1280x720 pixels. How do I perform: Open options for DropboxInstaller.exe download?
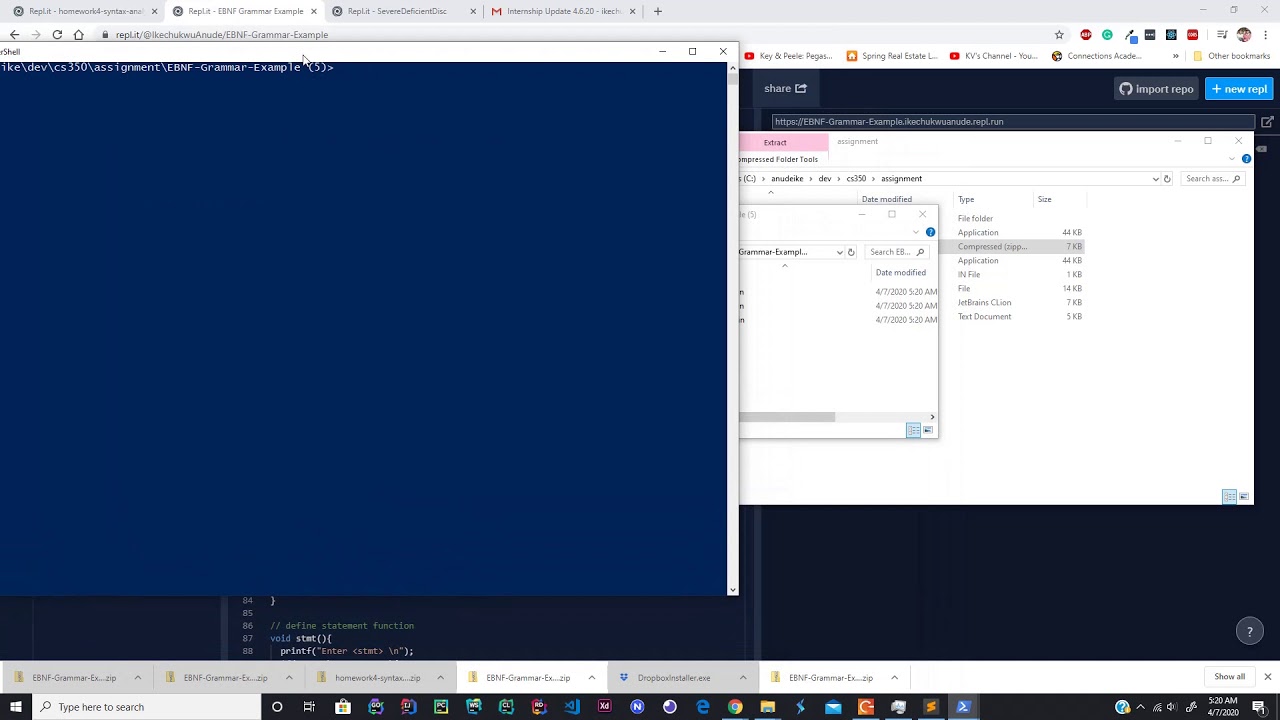pos(743,678)
